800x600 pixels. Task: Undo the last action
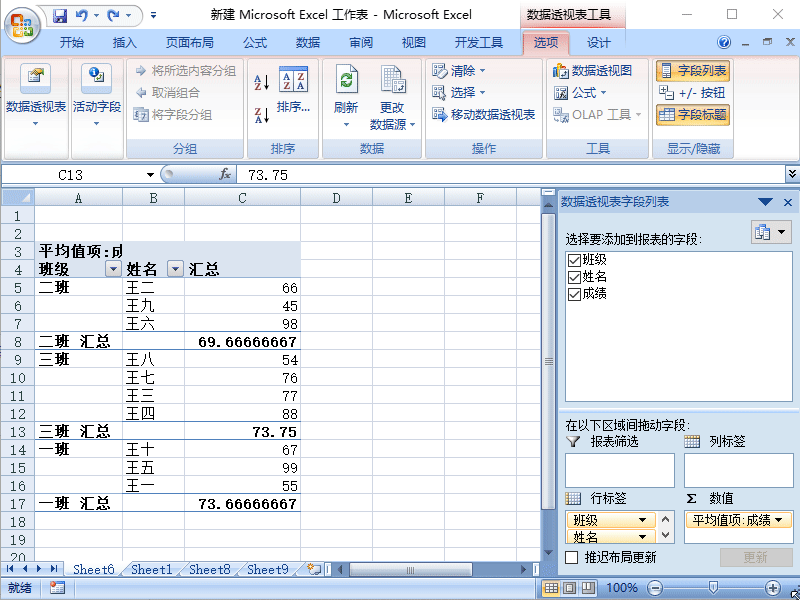(x=82, y=16)
